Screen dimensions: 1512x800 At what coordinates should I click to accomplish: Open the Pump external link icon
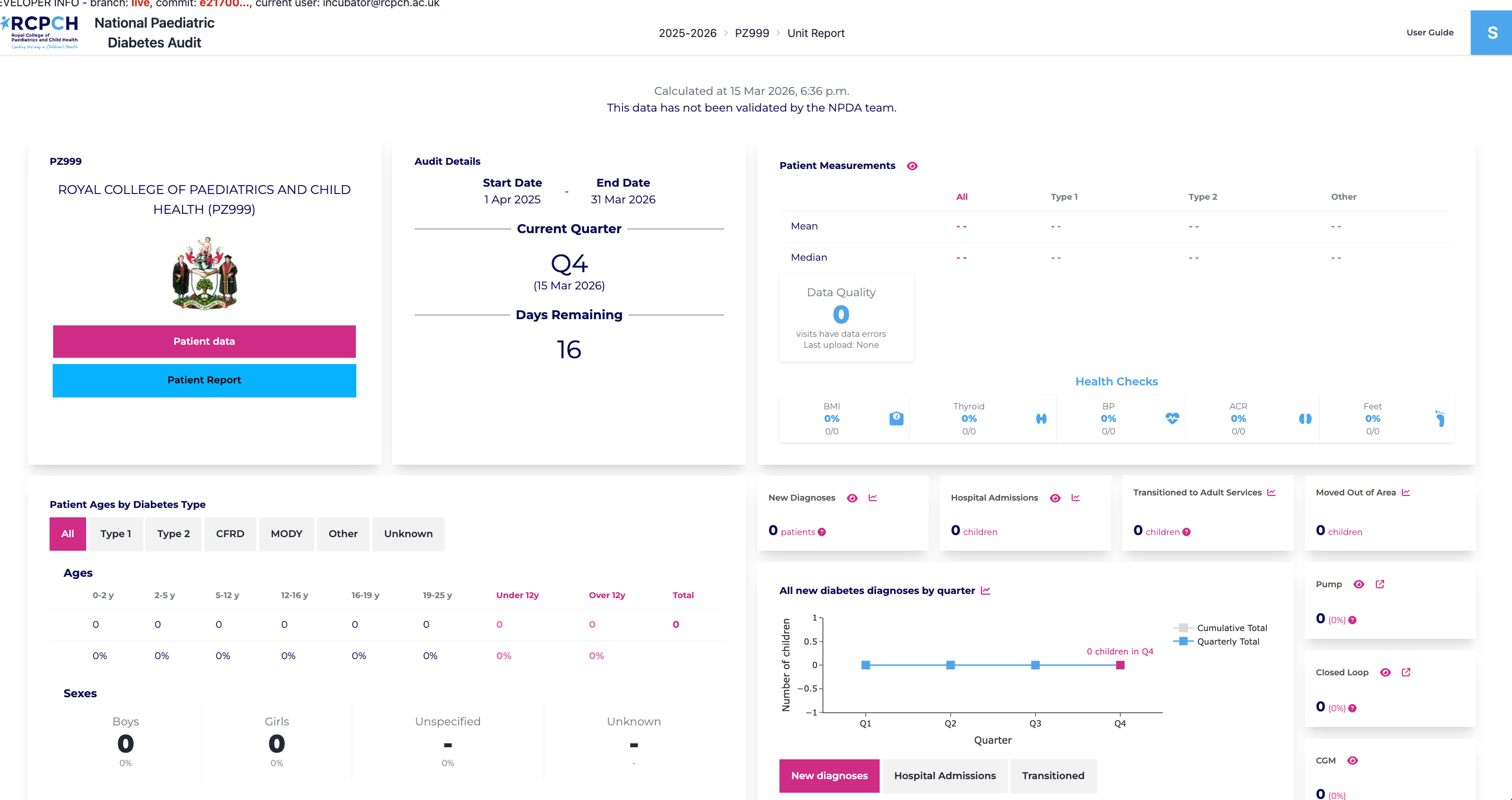(1380, 584)
